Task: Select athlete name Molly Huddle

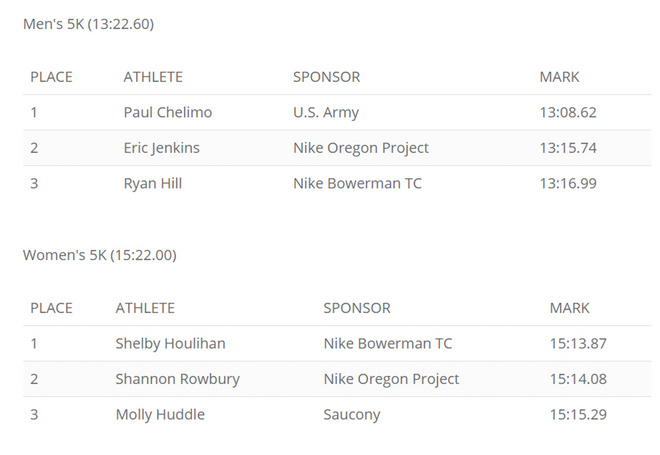Action: click(160, 414)
